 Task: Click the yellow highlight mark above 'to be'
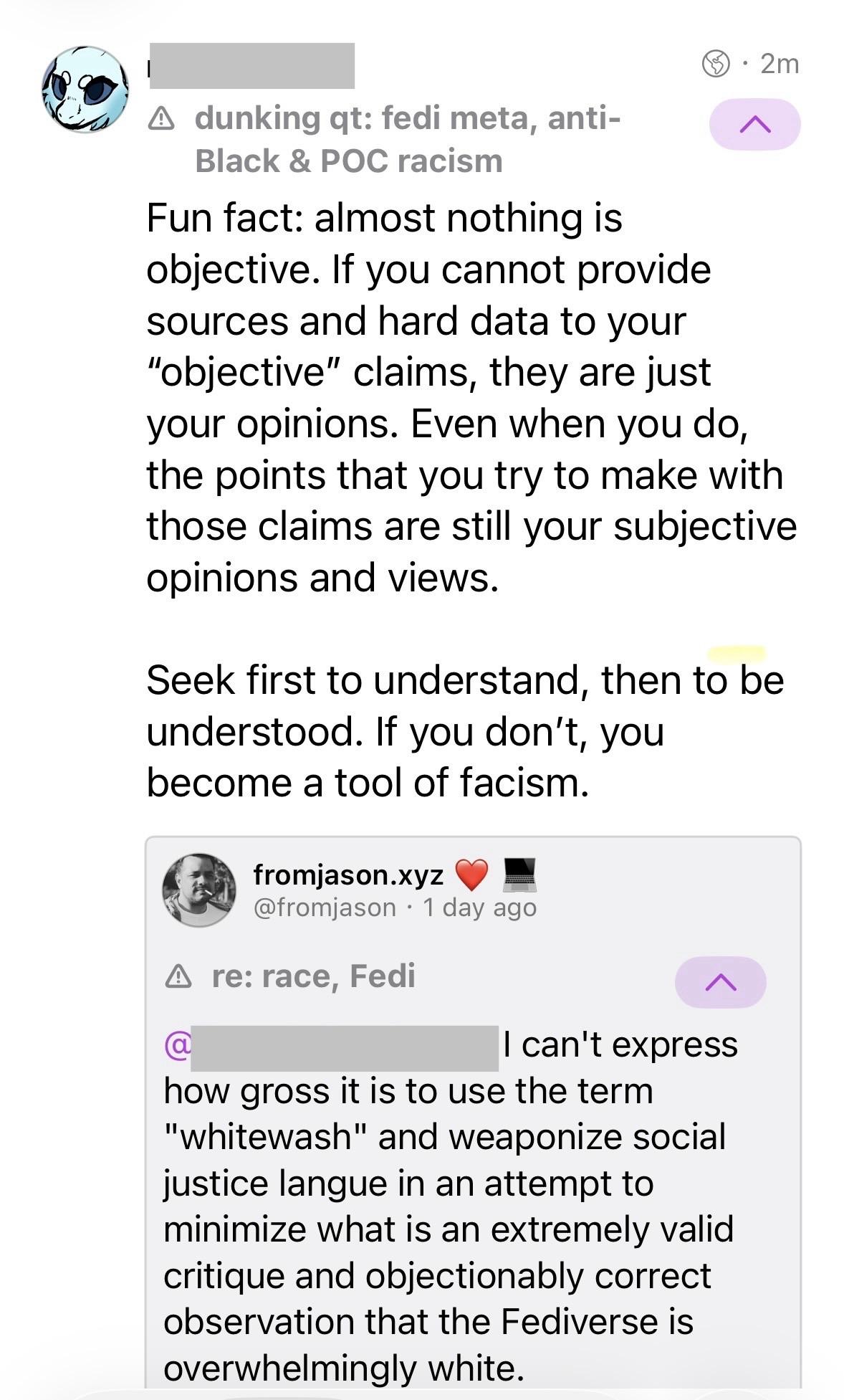738,652
